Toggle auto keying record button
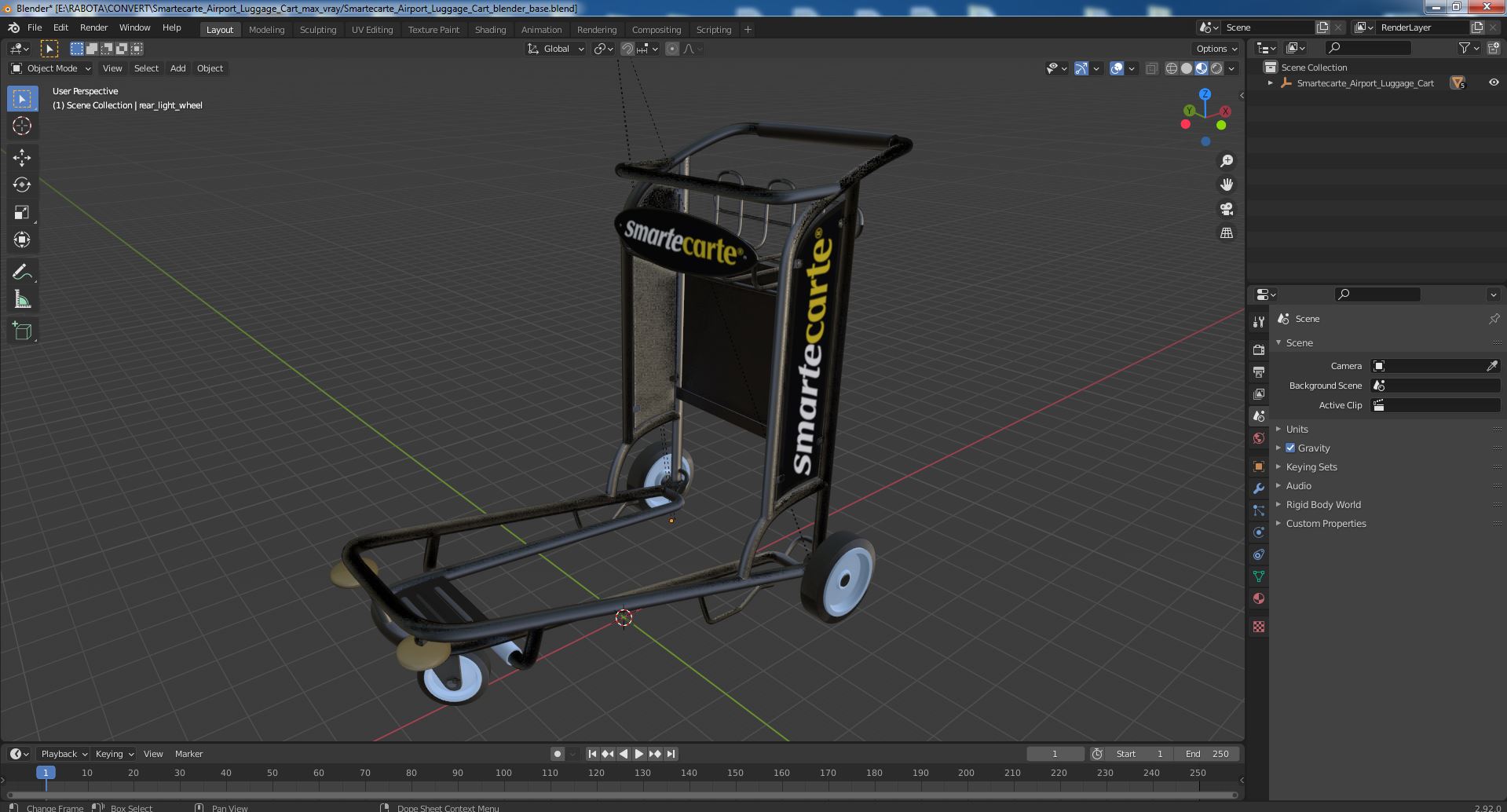Screen dimensions: 1507x812 point(557,754)
